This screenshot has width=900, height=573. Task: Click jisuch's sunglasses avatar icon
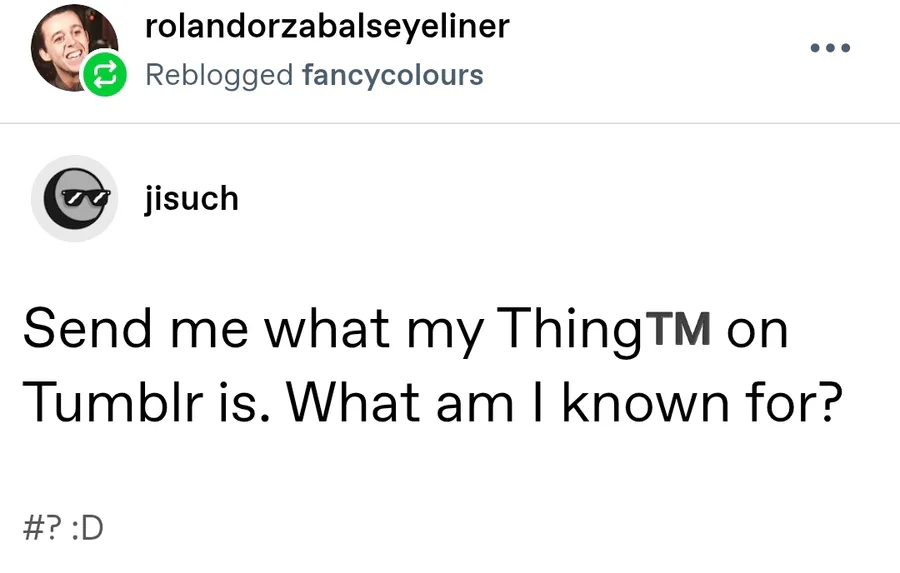click(x=75, y=198)
